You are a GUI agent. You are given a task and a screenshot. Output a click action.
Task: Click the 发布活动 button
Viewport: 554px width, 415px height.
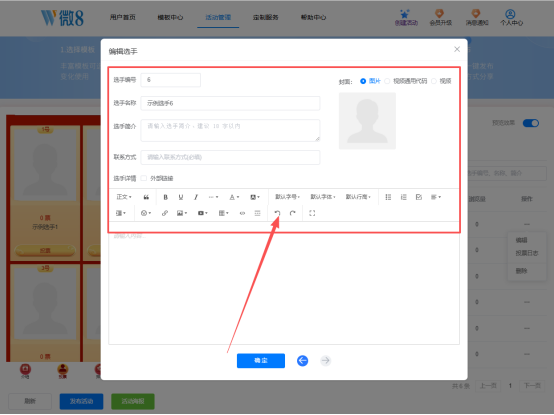(81, 401)
